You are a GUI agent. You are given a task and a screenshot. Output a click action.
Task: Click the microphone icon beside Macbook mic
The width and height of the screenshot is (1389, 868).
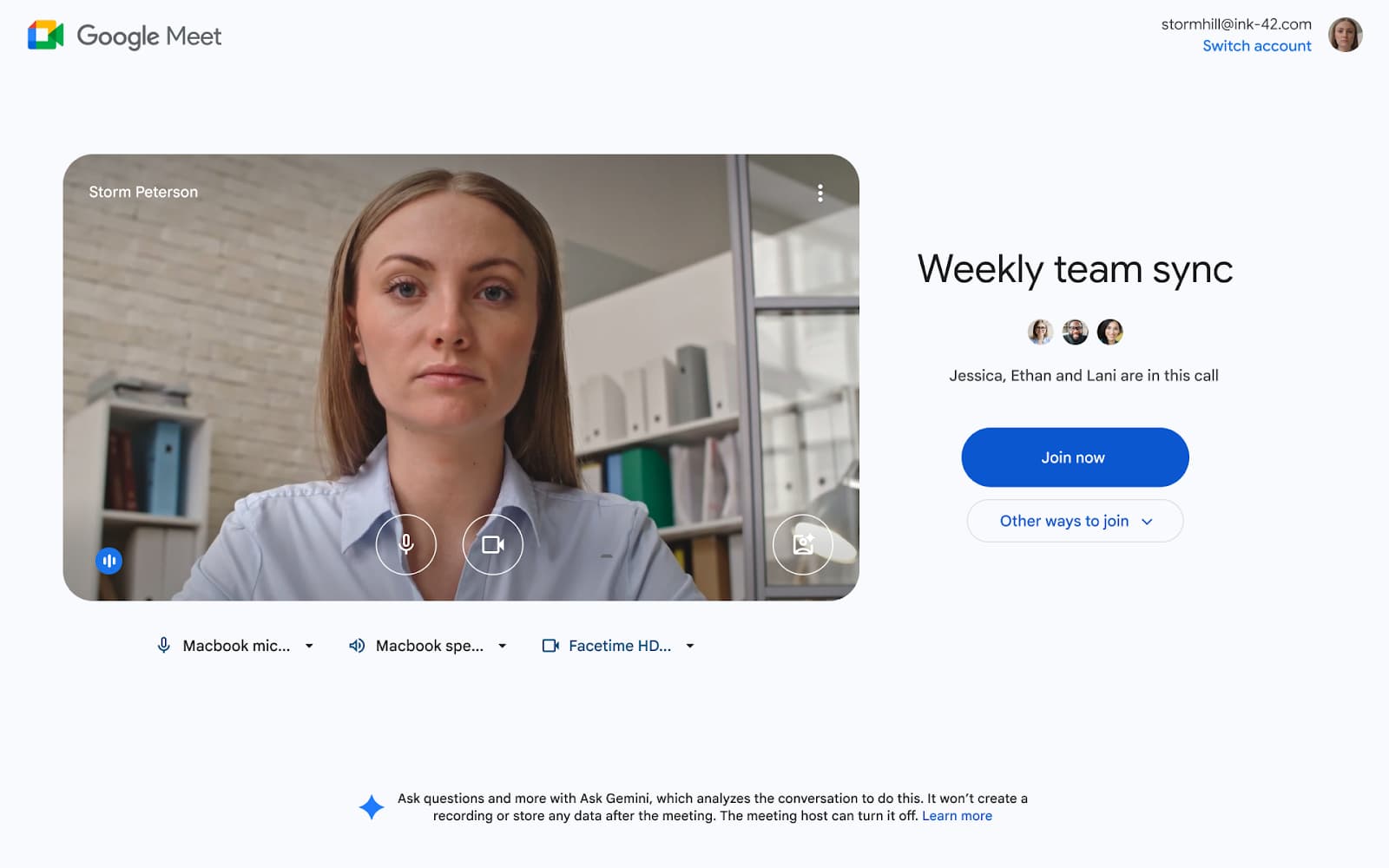(163, 646)
